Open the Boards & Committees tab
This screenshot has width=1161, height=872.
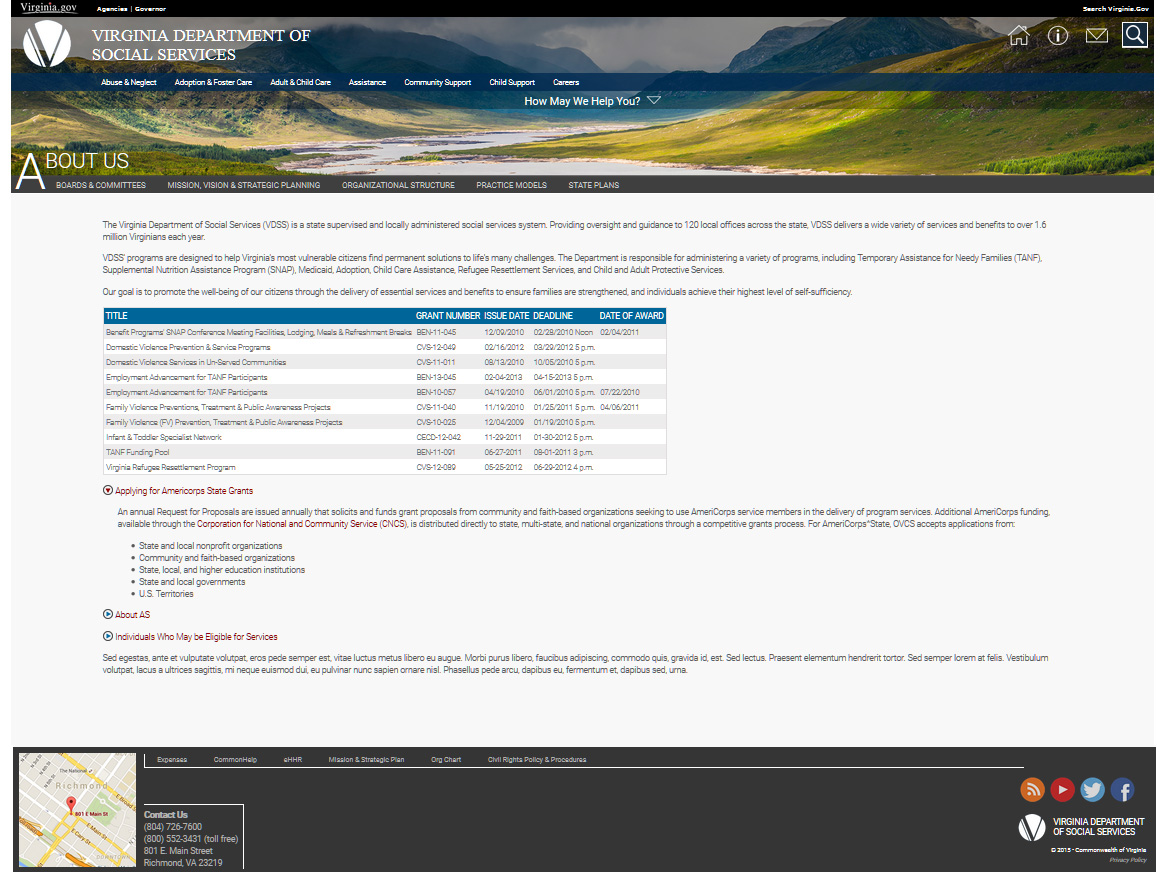tap(100, 185)
